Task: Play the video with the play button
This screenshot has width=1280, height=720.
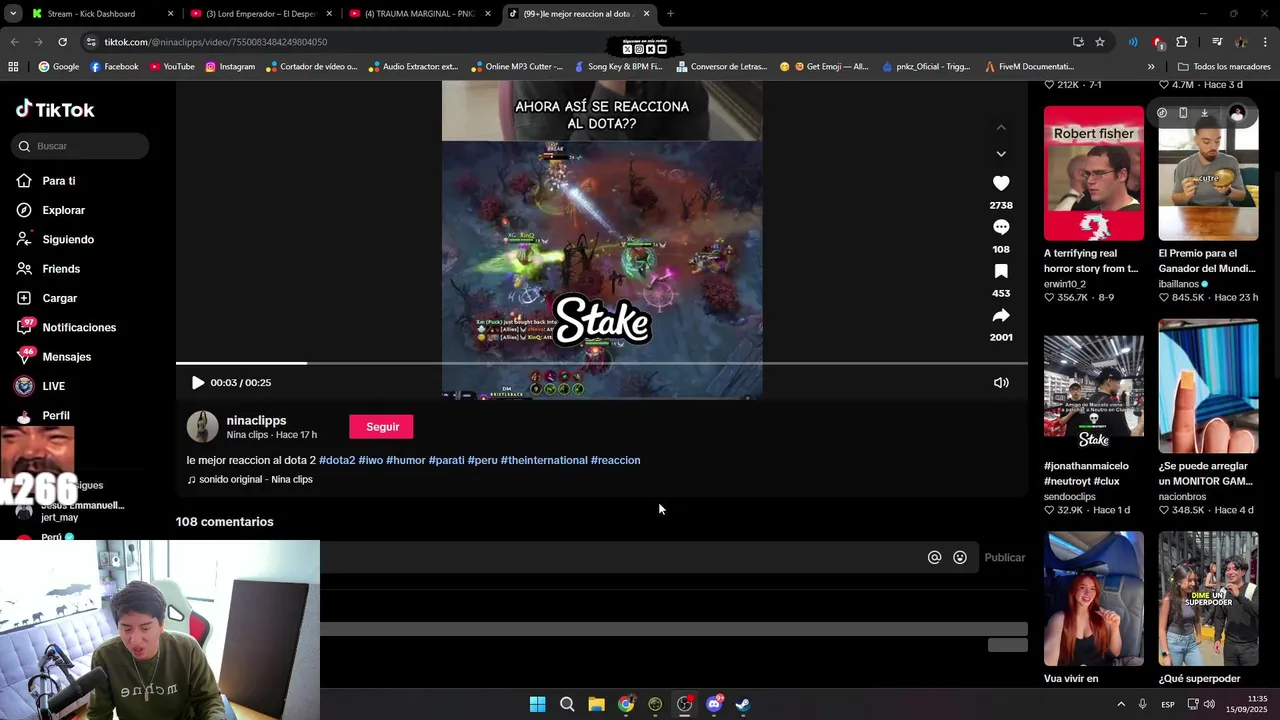Action: (x=198, y=383)
